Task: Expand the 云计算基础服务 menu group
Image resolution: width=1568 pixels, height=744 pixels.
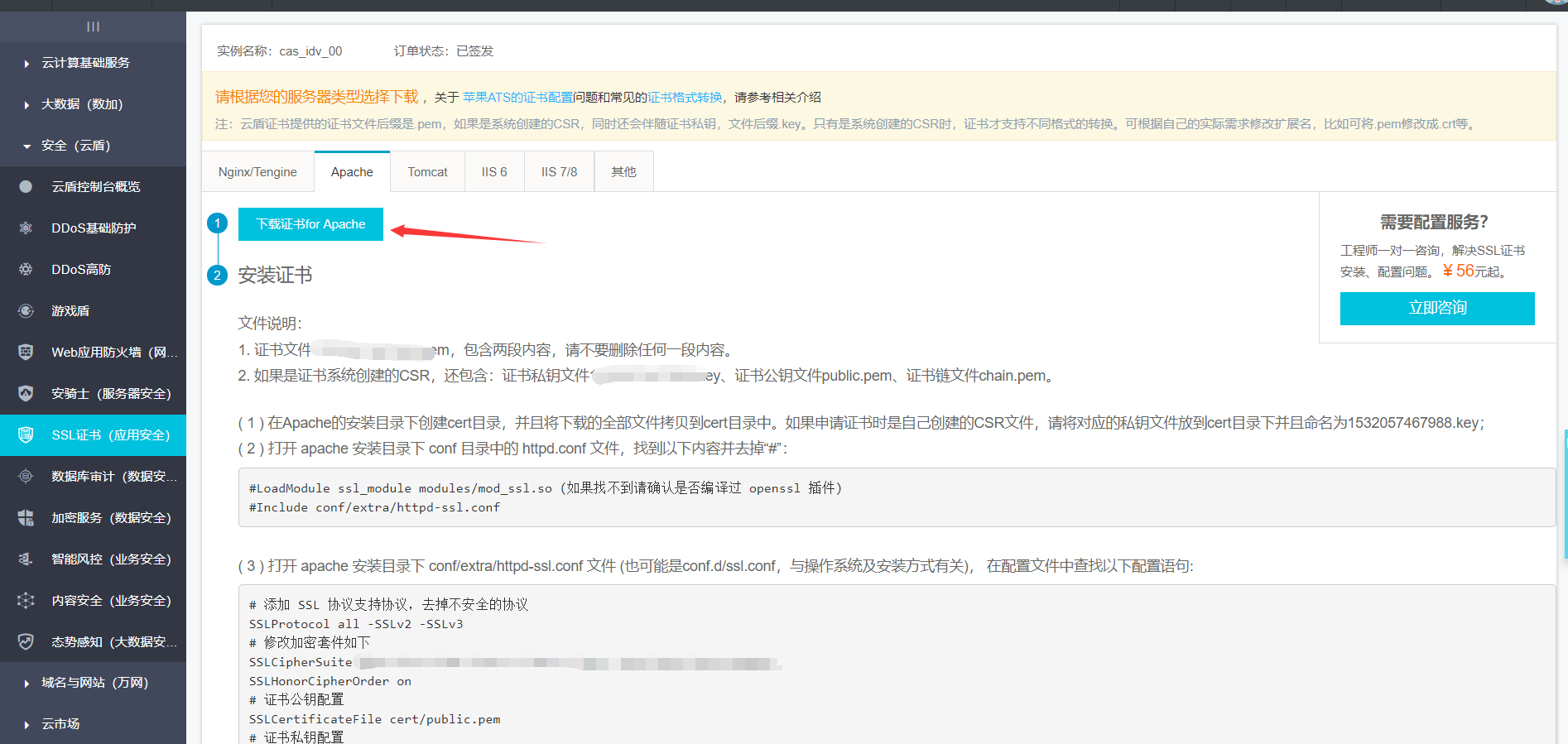Action: coord(85,63)
